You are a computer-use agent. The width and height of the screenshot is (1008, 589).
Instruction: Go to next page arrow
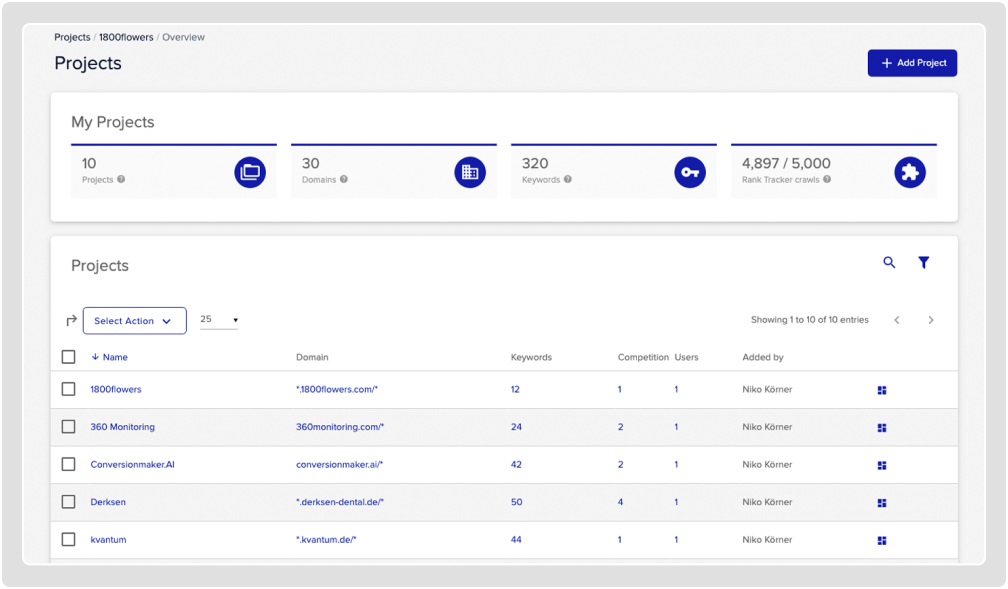(931, 320)
